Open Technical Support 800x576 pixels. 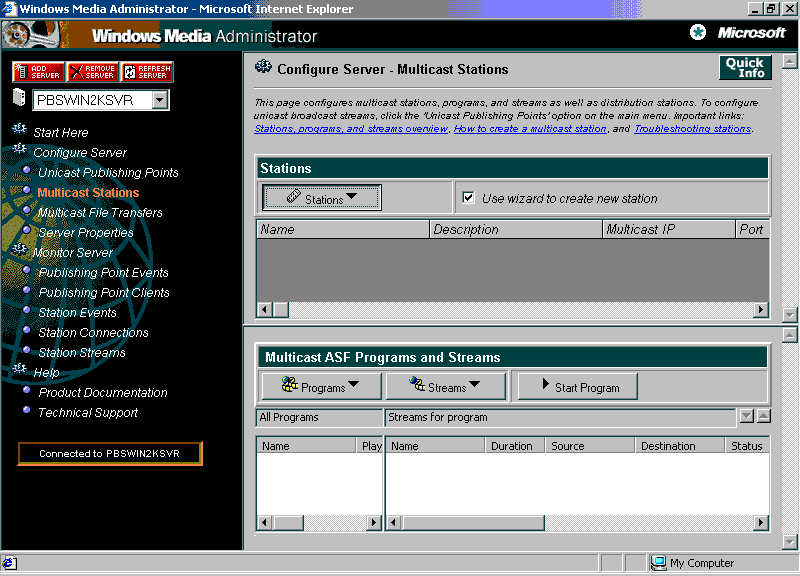click(x=88, y=412)
